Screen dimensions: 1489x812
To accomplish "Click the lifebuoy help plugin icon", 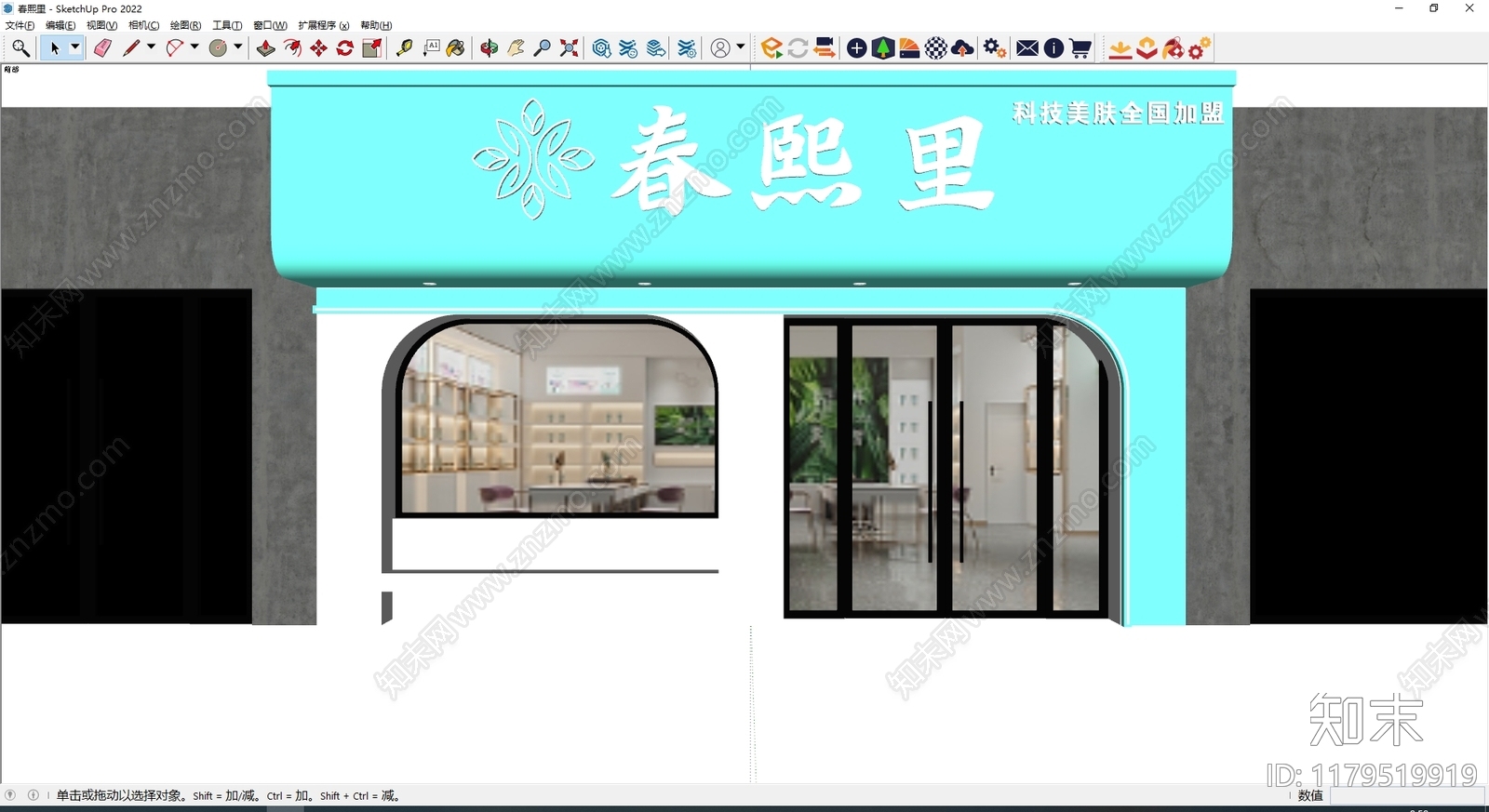I will click(1174, 48).
